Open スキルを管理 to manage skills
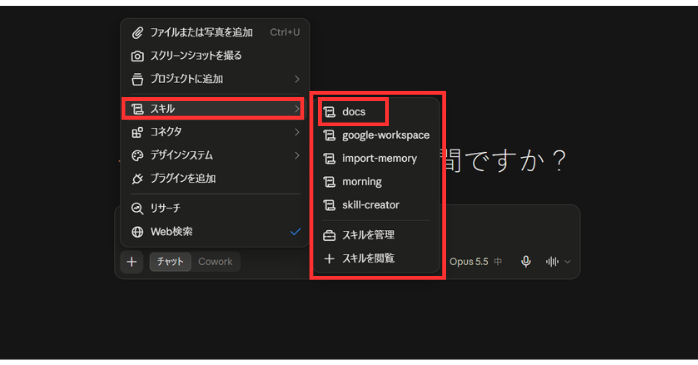The width and height of the screenshot is (698, 365). coord(377,235)
